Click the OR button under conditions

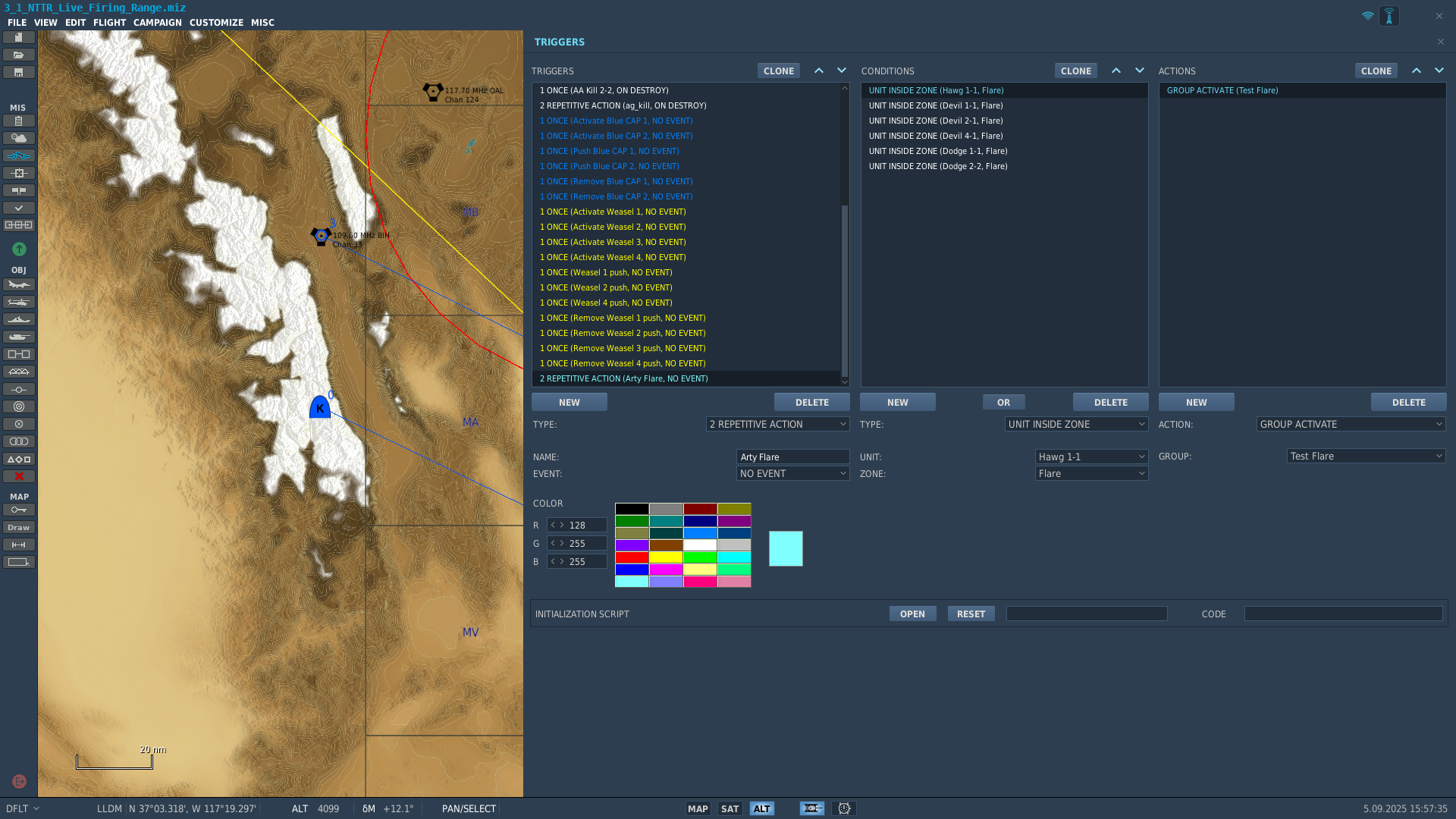tap(1003, 402)
